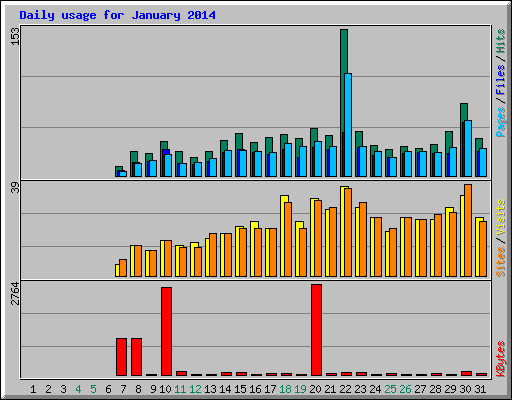Click the red KBytes bar for day 20
The height and width of the screenshot is (400, 512).
click(316, 330)
